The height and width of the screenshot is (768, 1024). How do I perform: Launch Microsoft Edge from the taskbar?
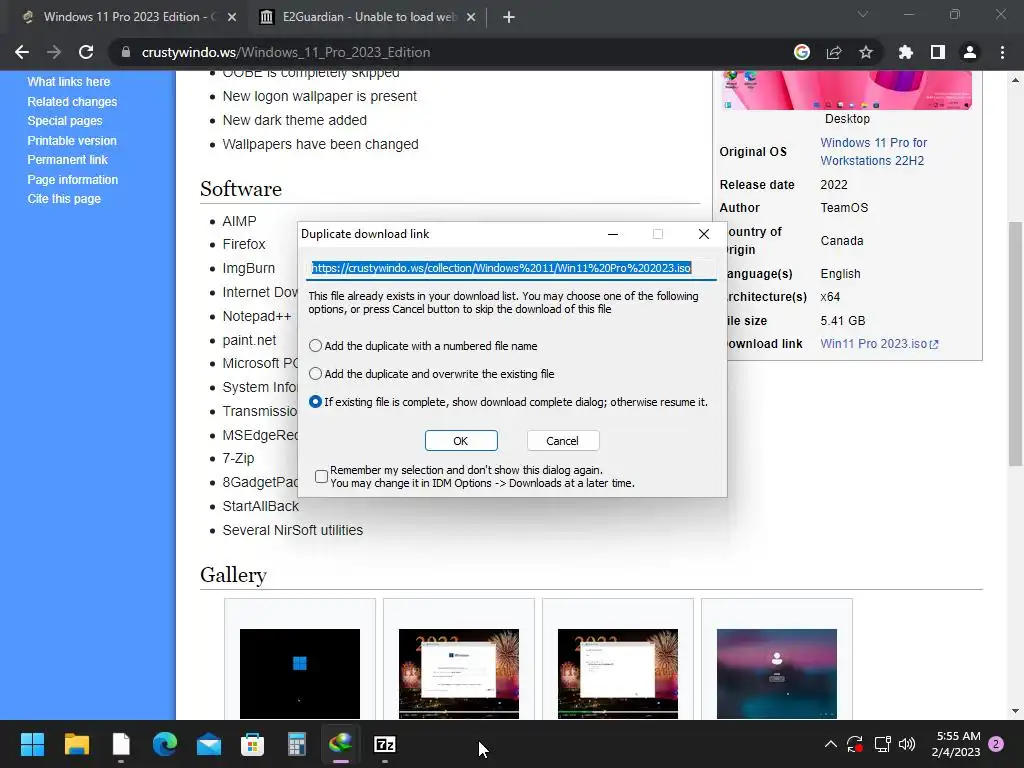tap(165, 744)
